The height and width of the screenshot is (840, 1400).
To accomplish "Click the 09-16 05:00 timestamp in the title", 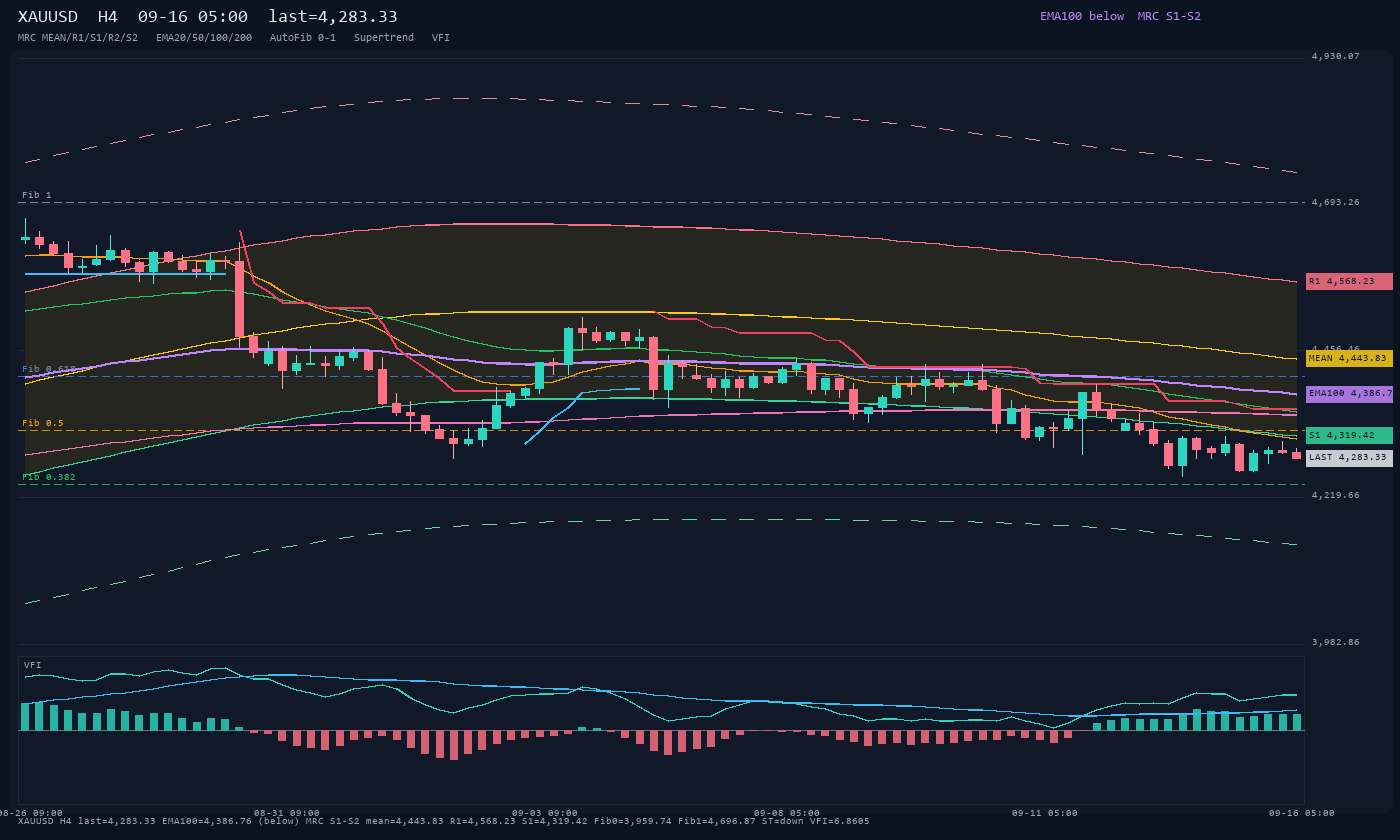I will click(193, 17).
